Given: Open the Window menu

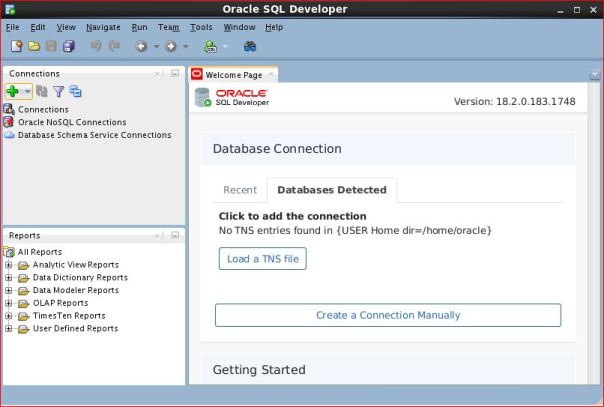Looking at the screenshot, I should [x=239, y=27].
